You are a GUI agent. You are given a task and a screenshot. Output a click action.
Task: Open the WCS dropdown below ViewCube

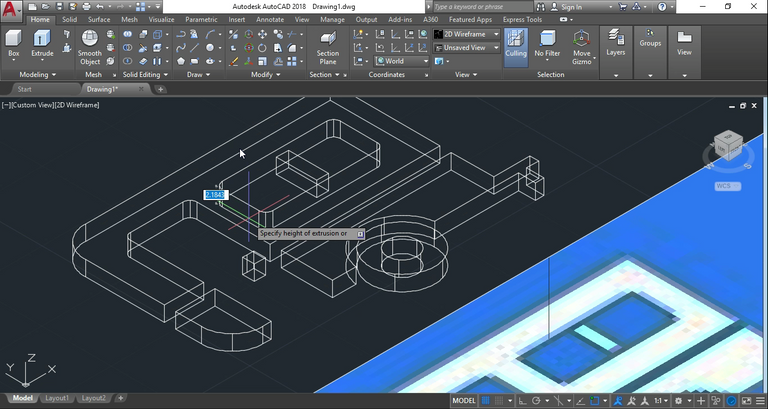(728, 186)
